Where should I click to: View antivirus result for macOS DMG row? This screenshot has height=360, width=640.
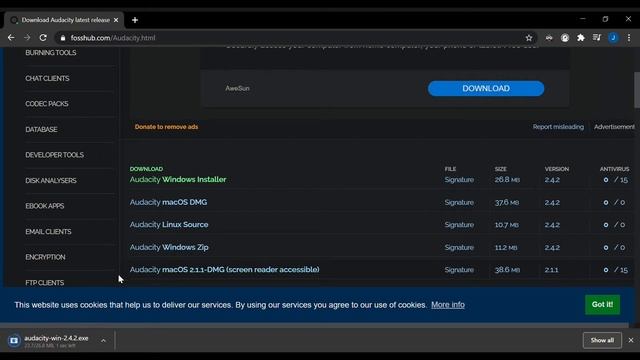(614, 202)
